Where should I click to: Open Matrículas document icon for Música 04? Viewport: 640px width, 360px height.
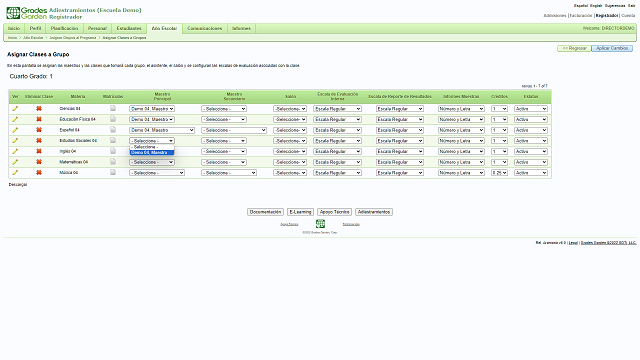coord(113,172)
